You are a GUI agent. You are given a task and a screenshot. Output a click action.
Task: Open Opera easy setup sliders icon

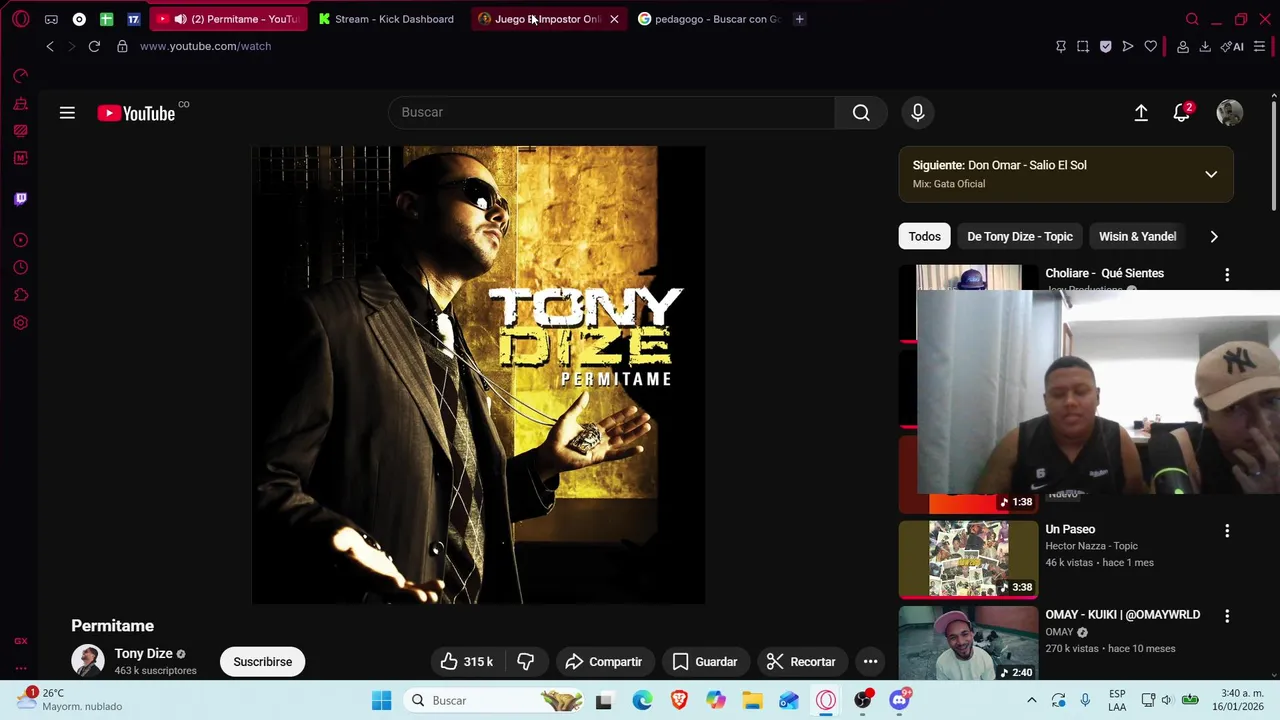(x=1260, y=46)
